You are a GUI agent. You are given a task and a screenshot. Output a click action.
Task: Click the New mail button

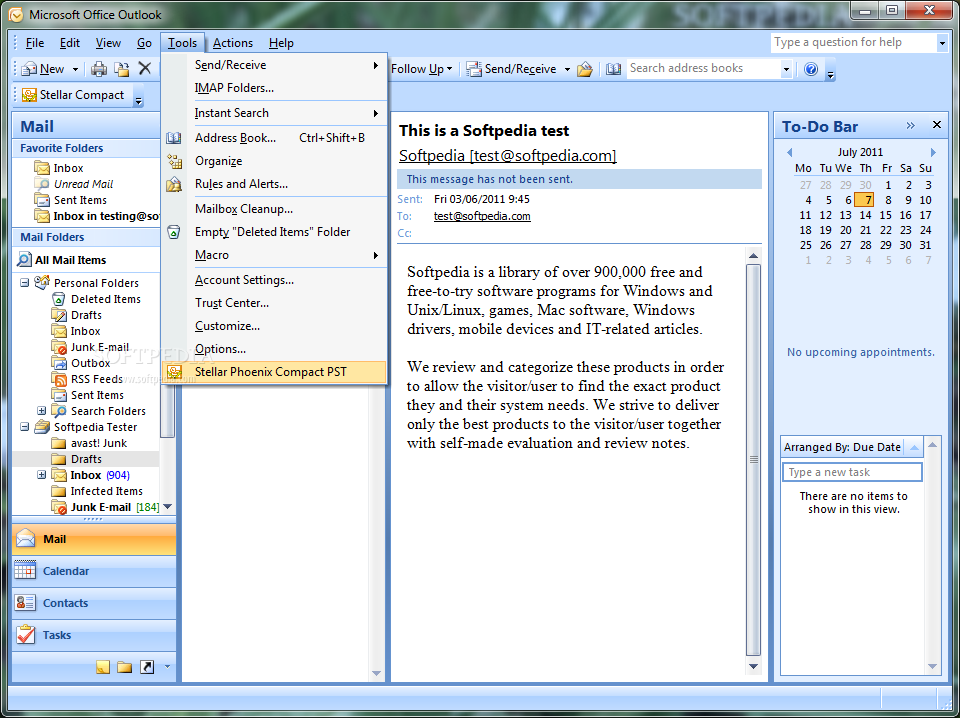coord(44,69)
